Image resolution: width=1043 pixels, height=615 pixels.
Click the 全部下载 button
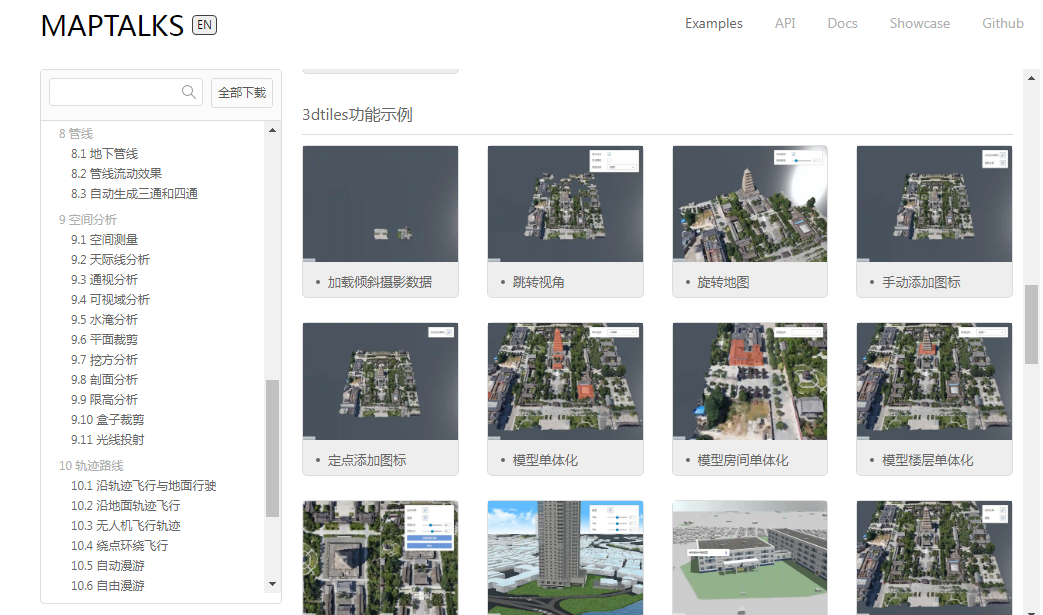click(x=242, y=92)
